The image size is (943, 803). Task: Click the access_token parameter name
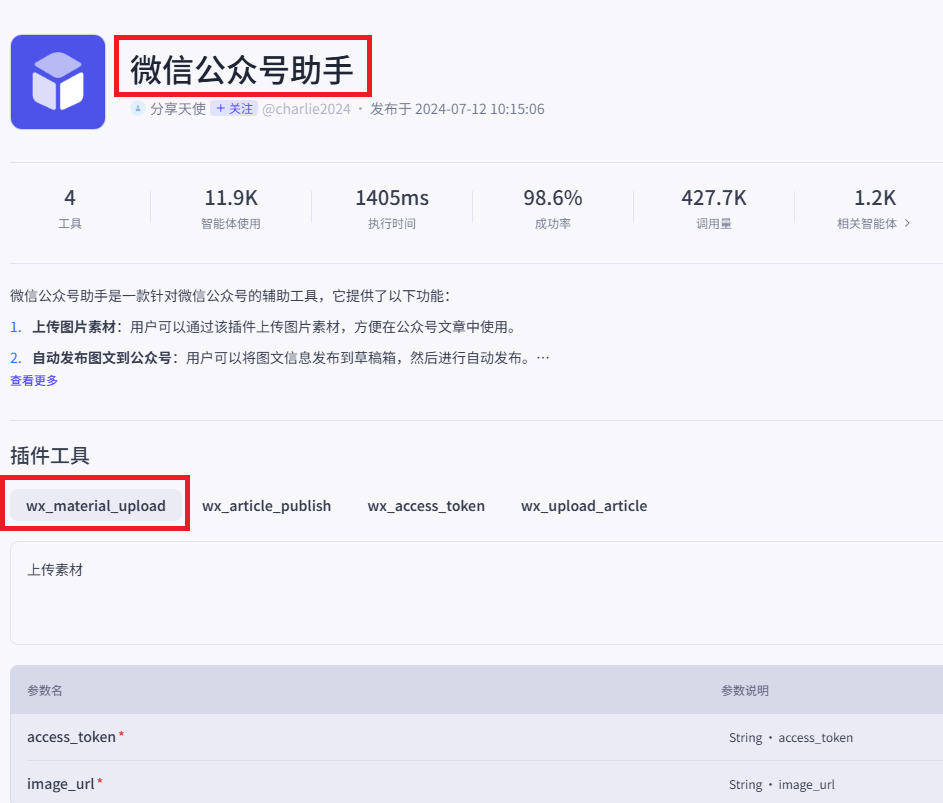[x=72, y=737]
